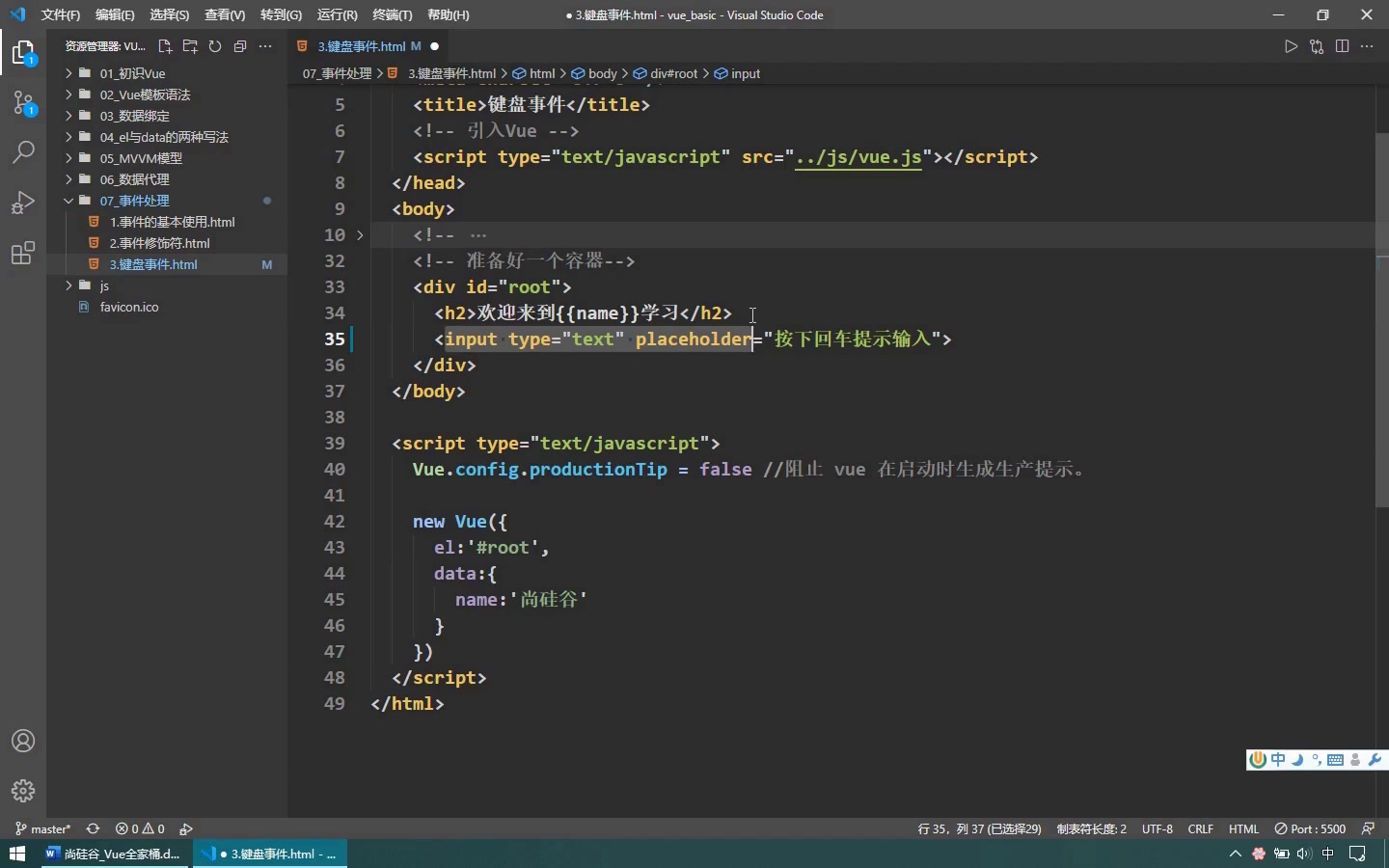This screenshot has height=868, width=1389.
Task: Open the Explorer view in activity bar
Action: (x=23, y=53)
